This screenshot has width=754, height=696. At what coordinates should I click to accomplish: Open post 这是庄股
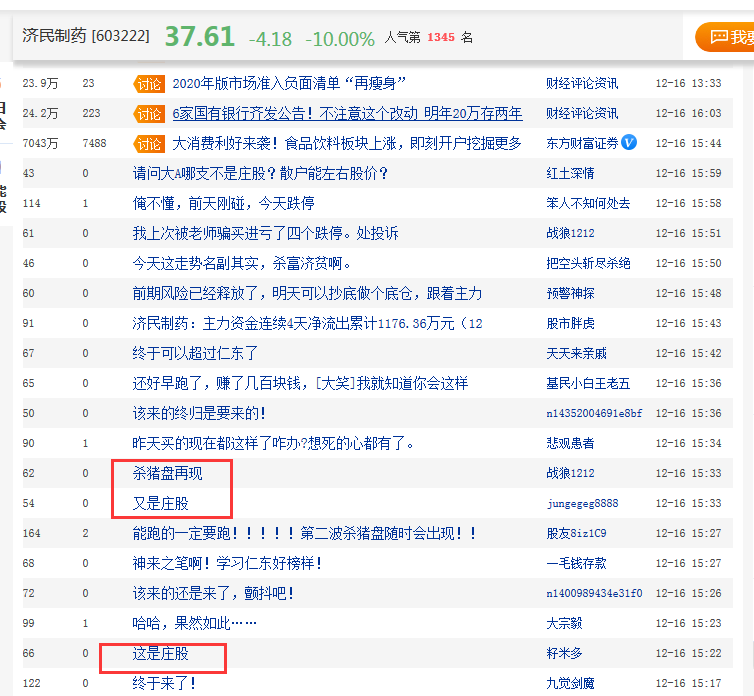point(161,654)
